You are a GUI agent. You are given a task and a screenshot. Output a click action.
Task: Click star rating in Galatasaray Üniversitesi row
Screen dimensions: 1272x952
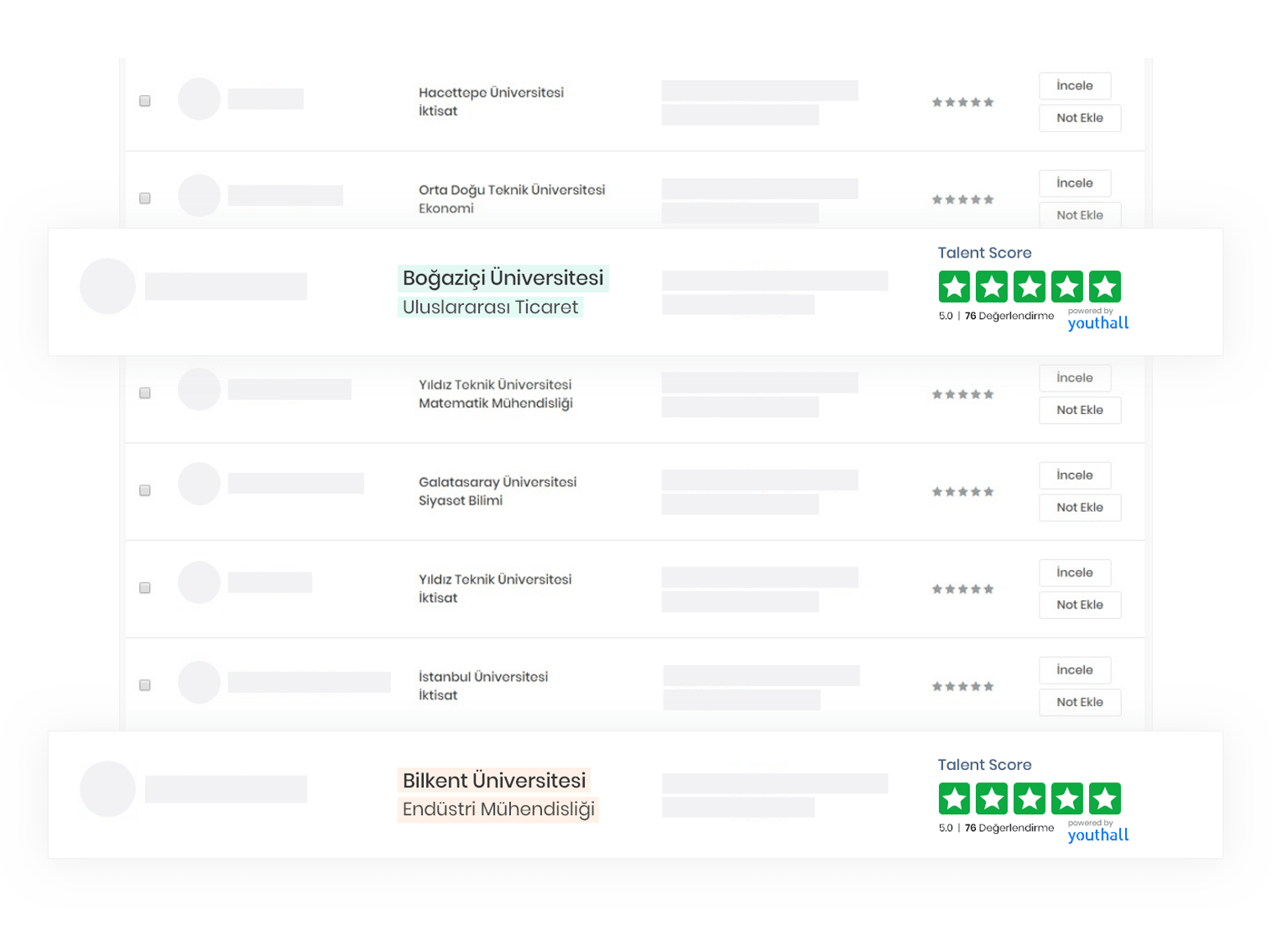(x=963, y=492)
